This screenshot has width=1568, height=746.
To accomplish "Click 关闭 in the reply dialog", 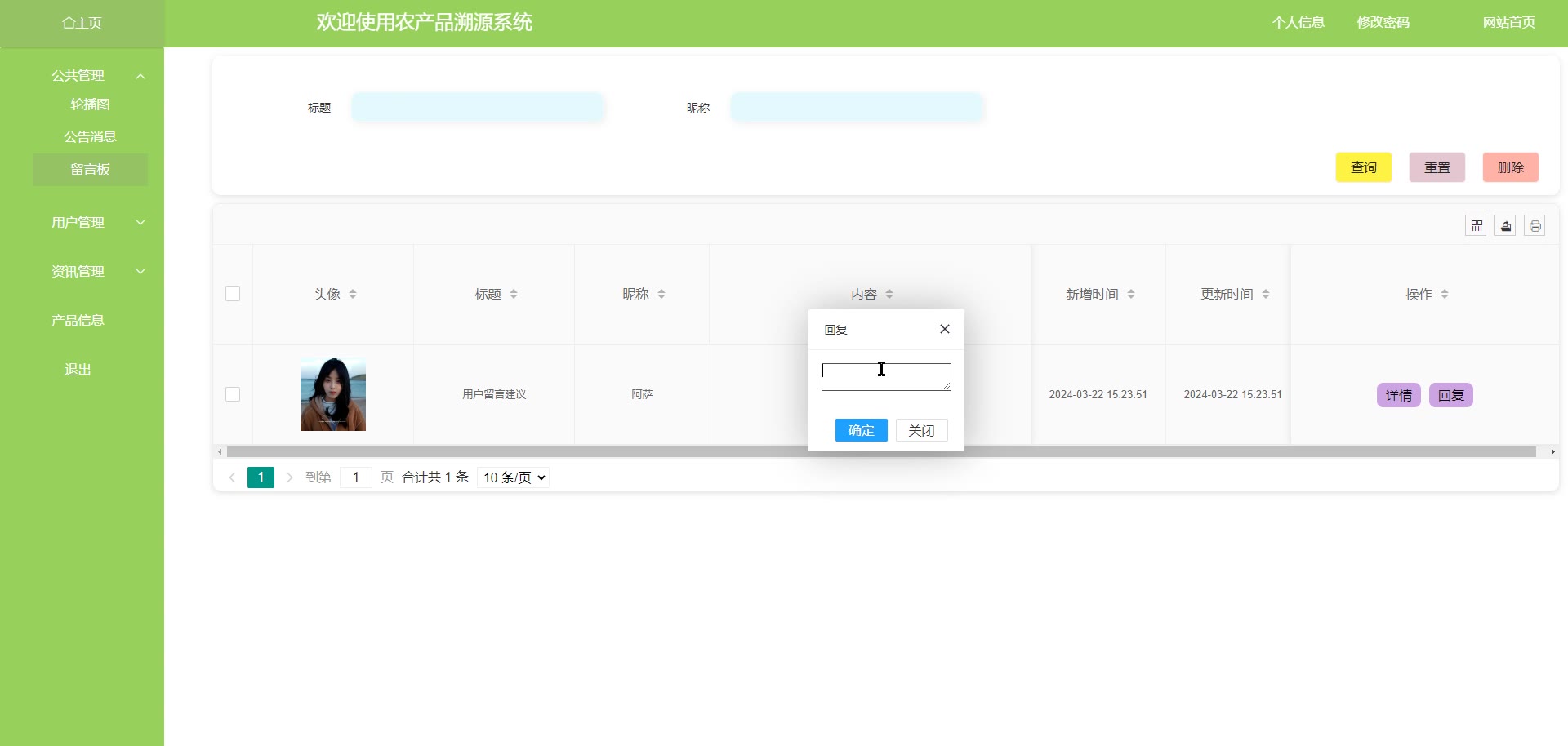I will tap(922, 430).
